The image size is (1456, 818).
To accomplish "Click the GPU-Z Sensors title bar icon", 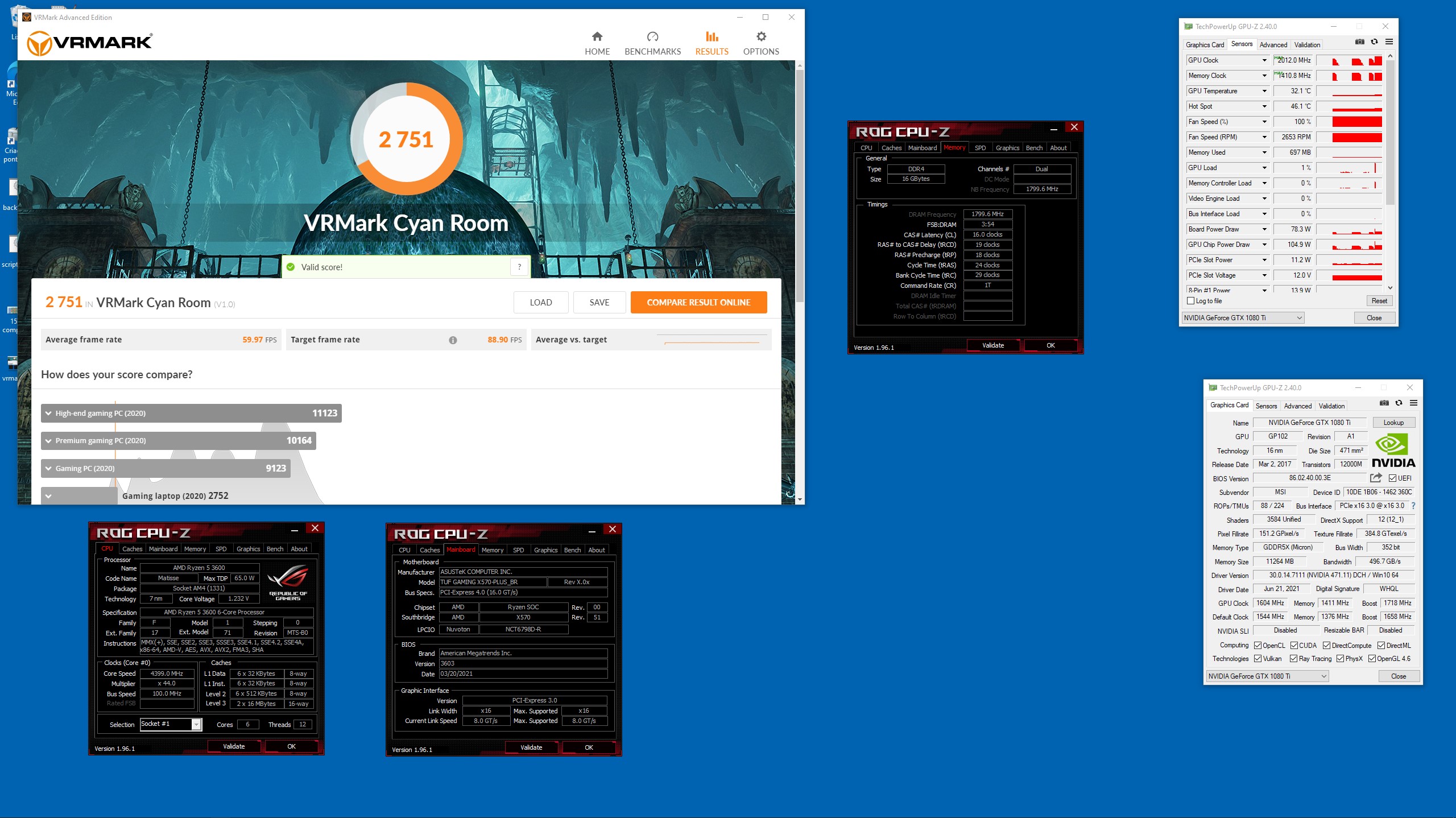I will pos(1188,26).
